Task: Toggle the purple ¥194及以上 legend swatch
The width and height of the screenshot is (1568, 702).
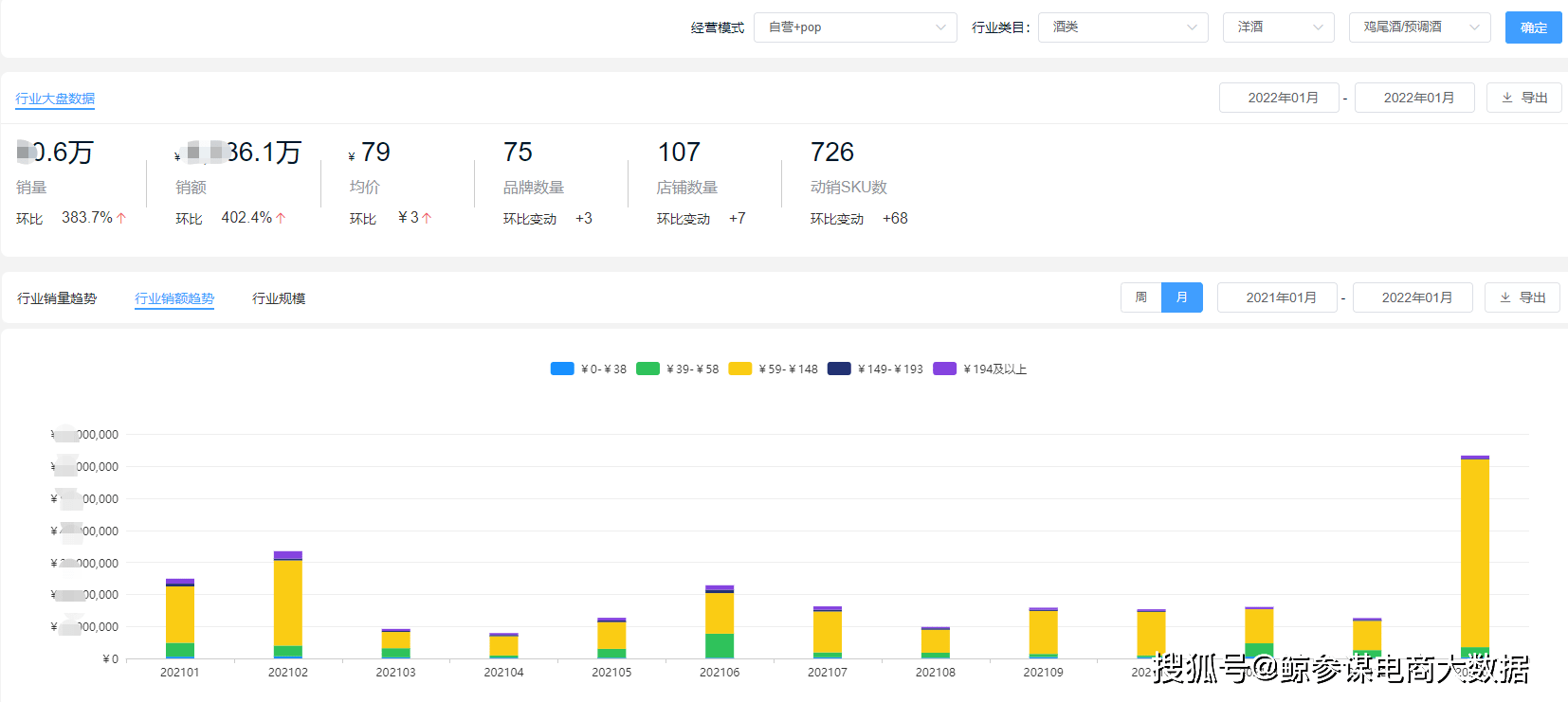Action: (x=944, y=369)
